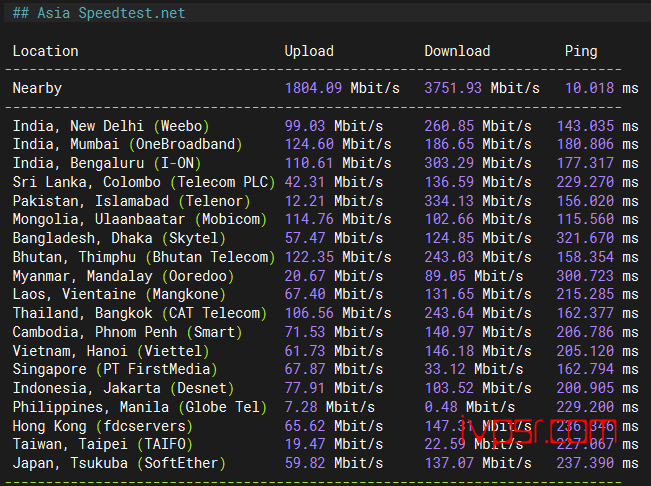Image resolution: width=651 pixels, height=486 pixels.
Task: Select Phnom Penh upload 71.53
Action: (x=305, y=332)
